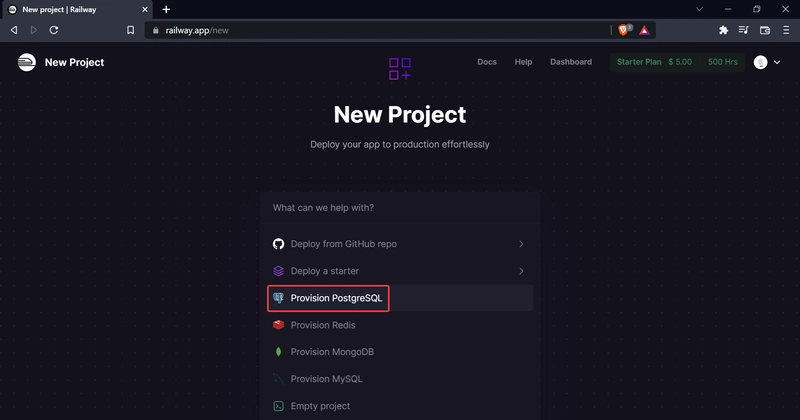The width and height of the screenshot is (800, 420).
Task: Choose Provision Redis
Action: [400, 325]
